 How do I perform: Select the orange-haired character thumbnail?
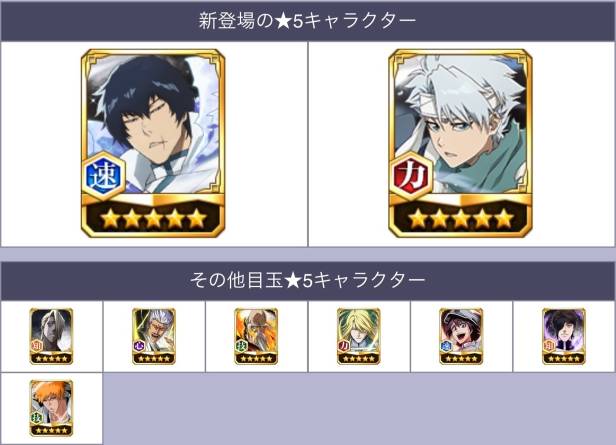click(51, 408)
